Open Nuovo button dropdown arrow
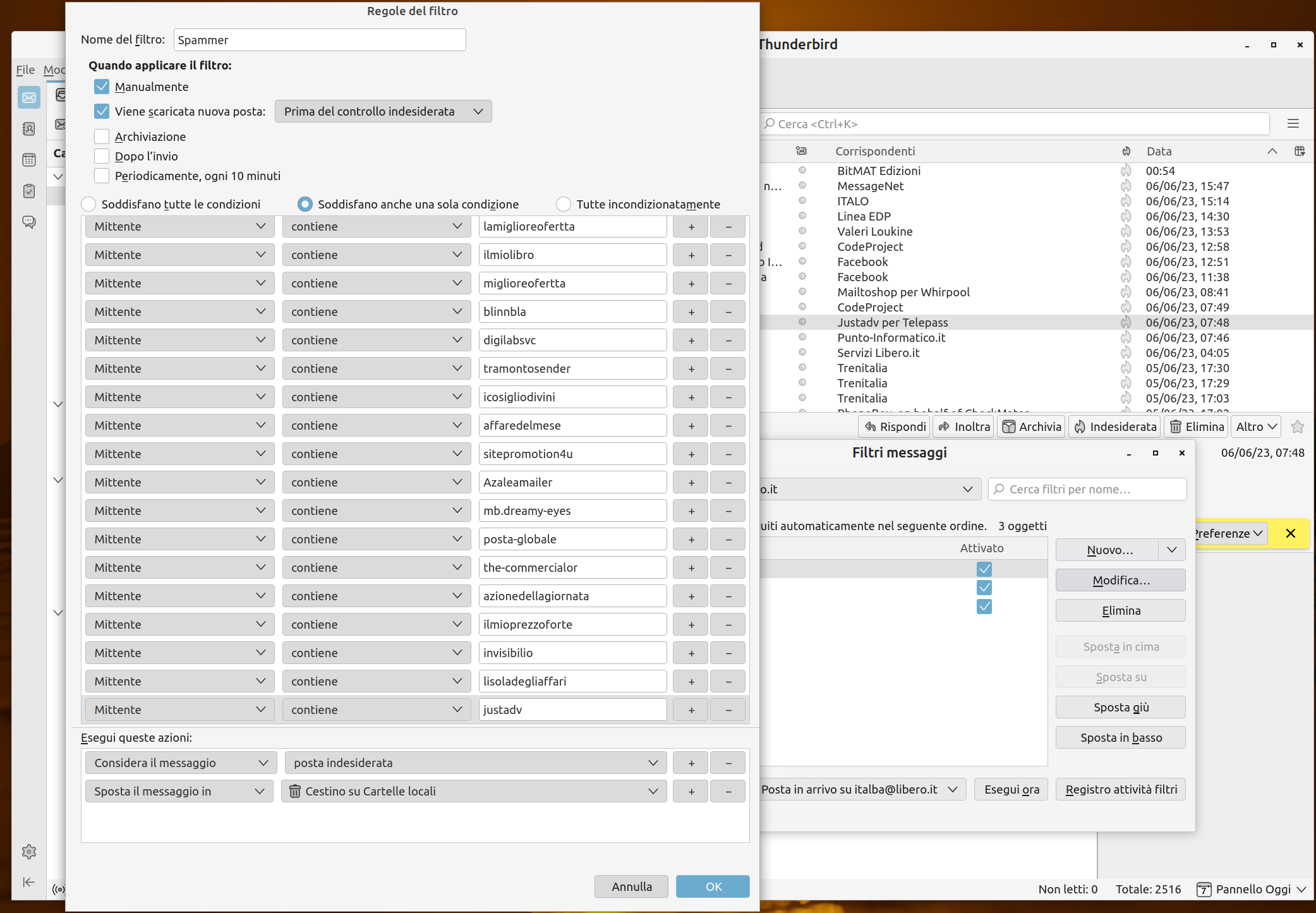This screenshot has width=1316, height=913. 1172,550
